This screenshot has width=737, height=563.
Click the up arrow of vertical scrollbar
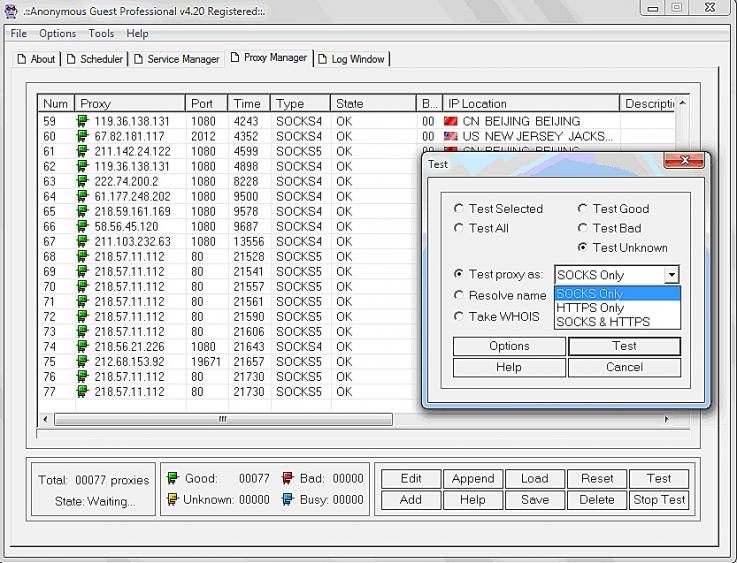(682, 103)
